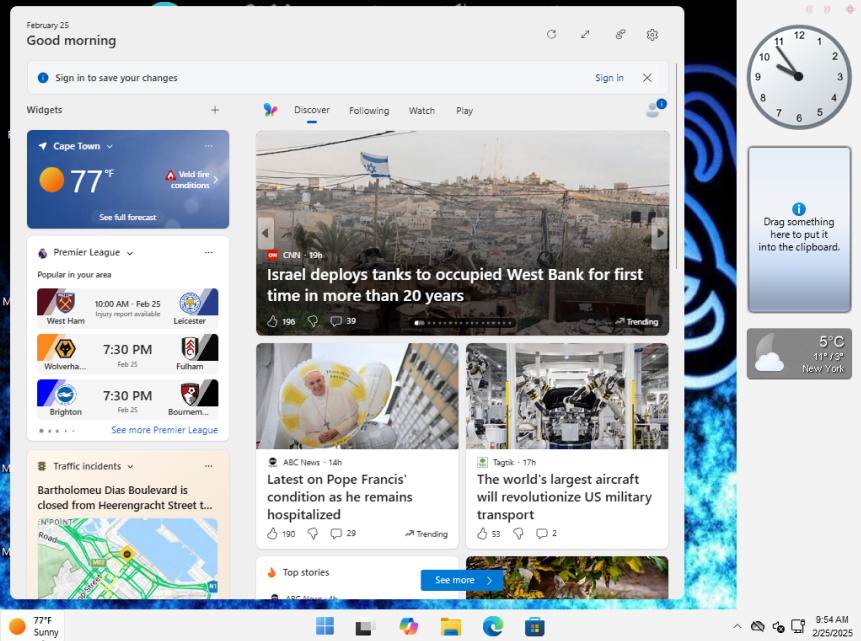Open taskbar weather widget 77°F Sunny
Viewport: 861px width, 641px height.
[33, 626]
